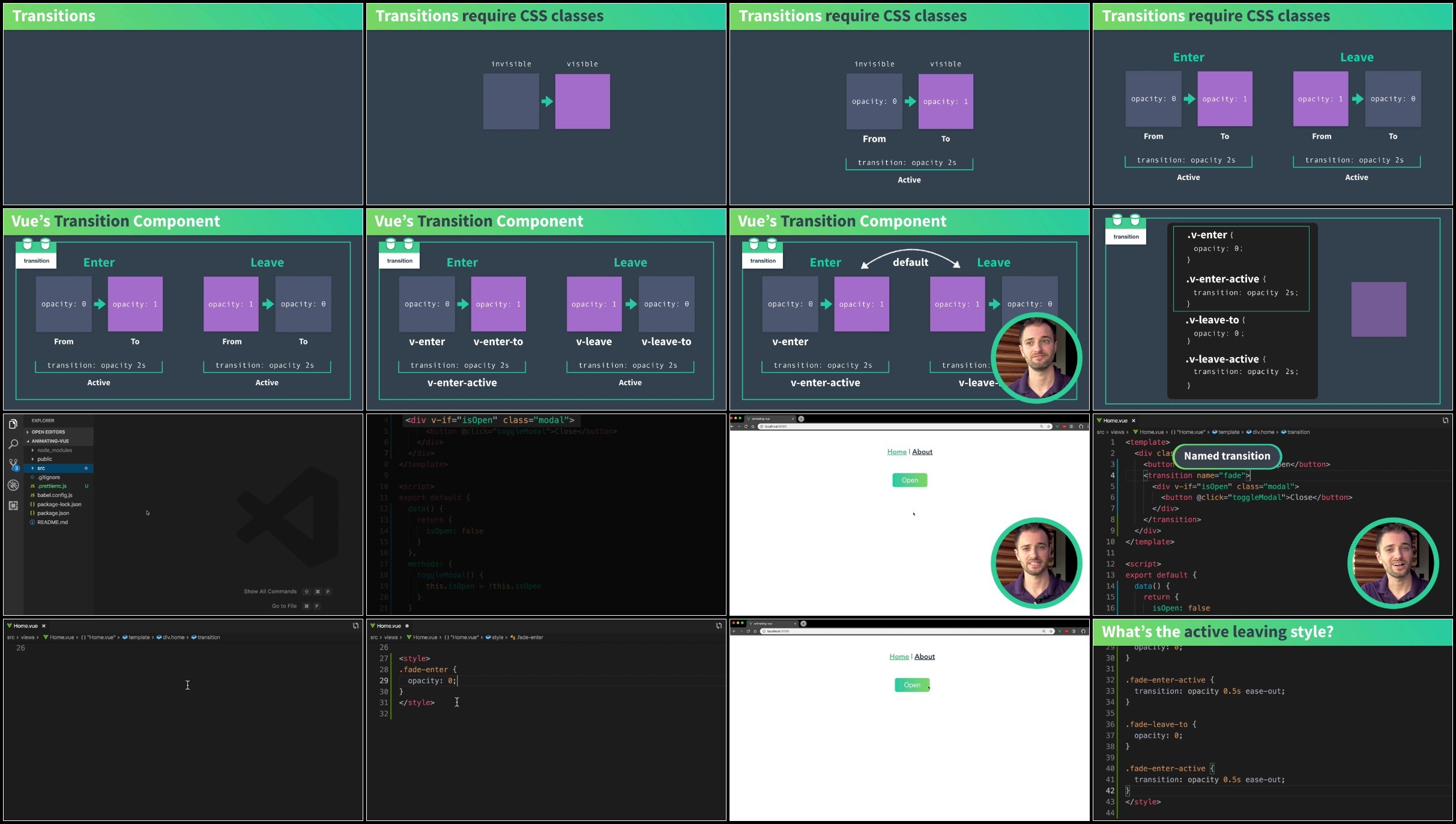This screenshot has width=1456, height=824.
Task: Select the unsaved Home.vue tab with dot
Action: click(x=390, y=626)
